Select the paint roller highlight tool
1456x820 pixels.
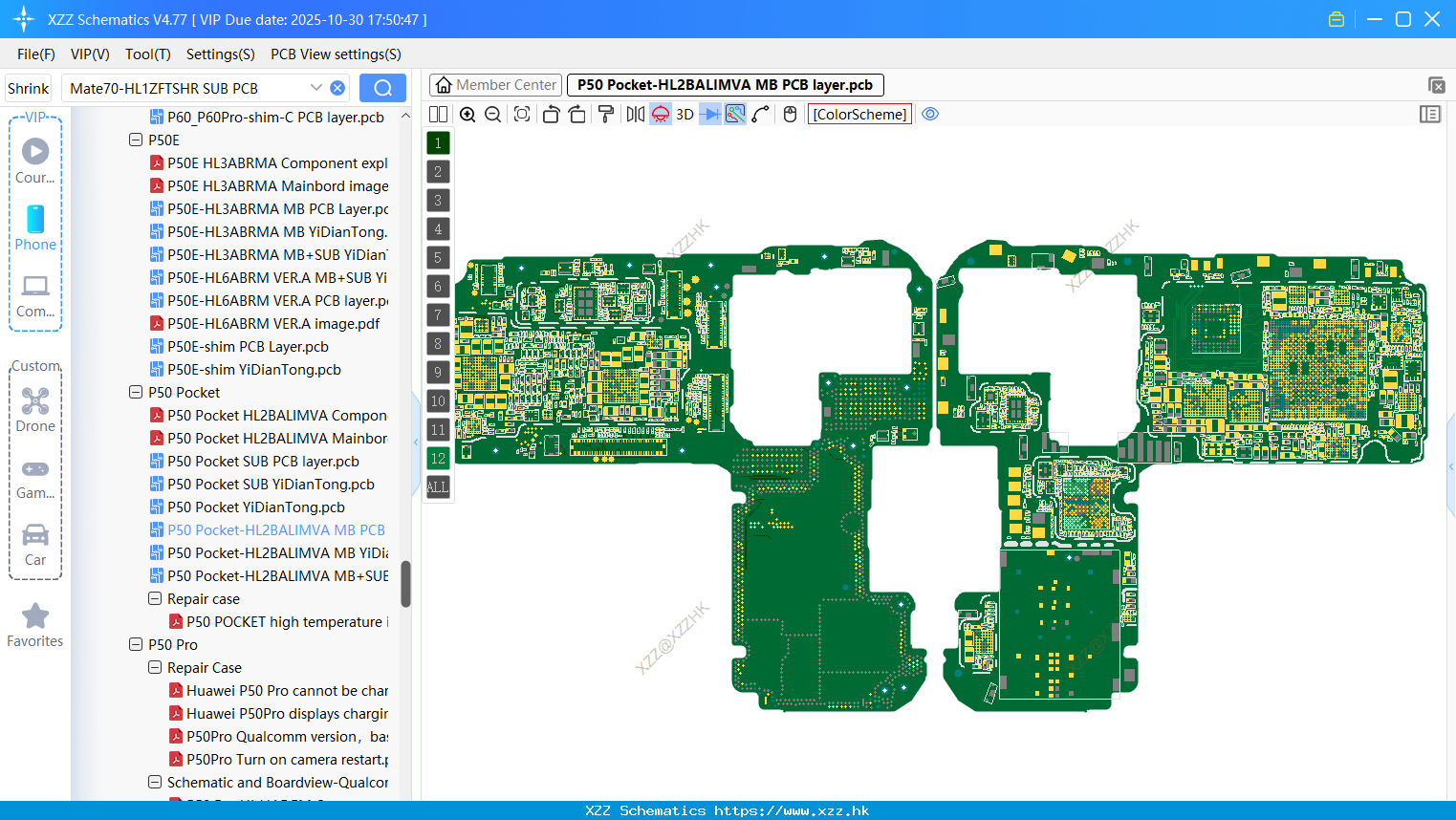606,114
